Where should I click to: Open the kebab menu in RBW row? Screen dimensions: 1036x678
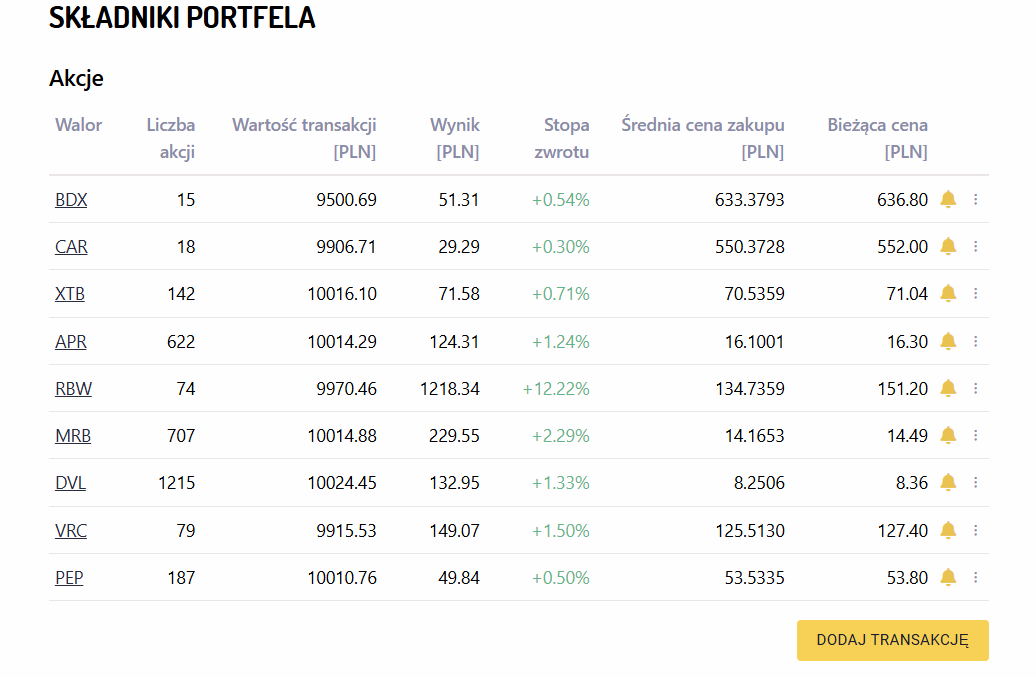(x=976, y=388)
